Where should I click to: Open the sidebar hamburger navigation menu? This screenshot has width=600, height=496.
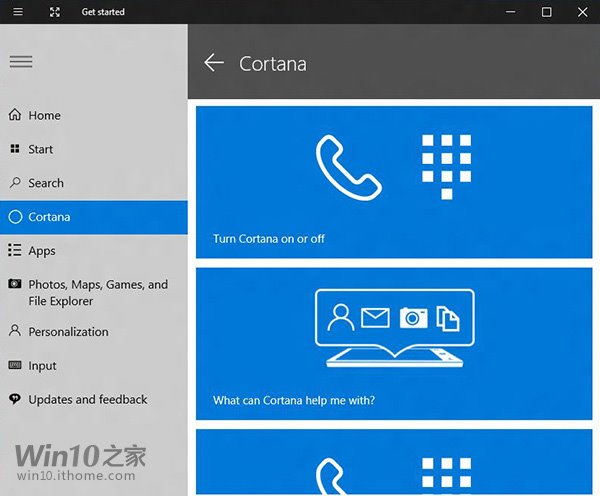point(21,62)
